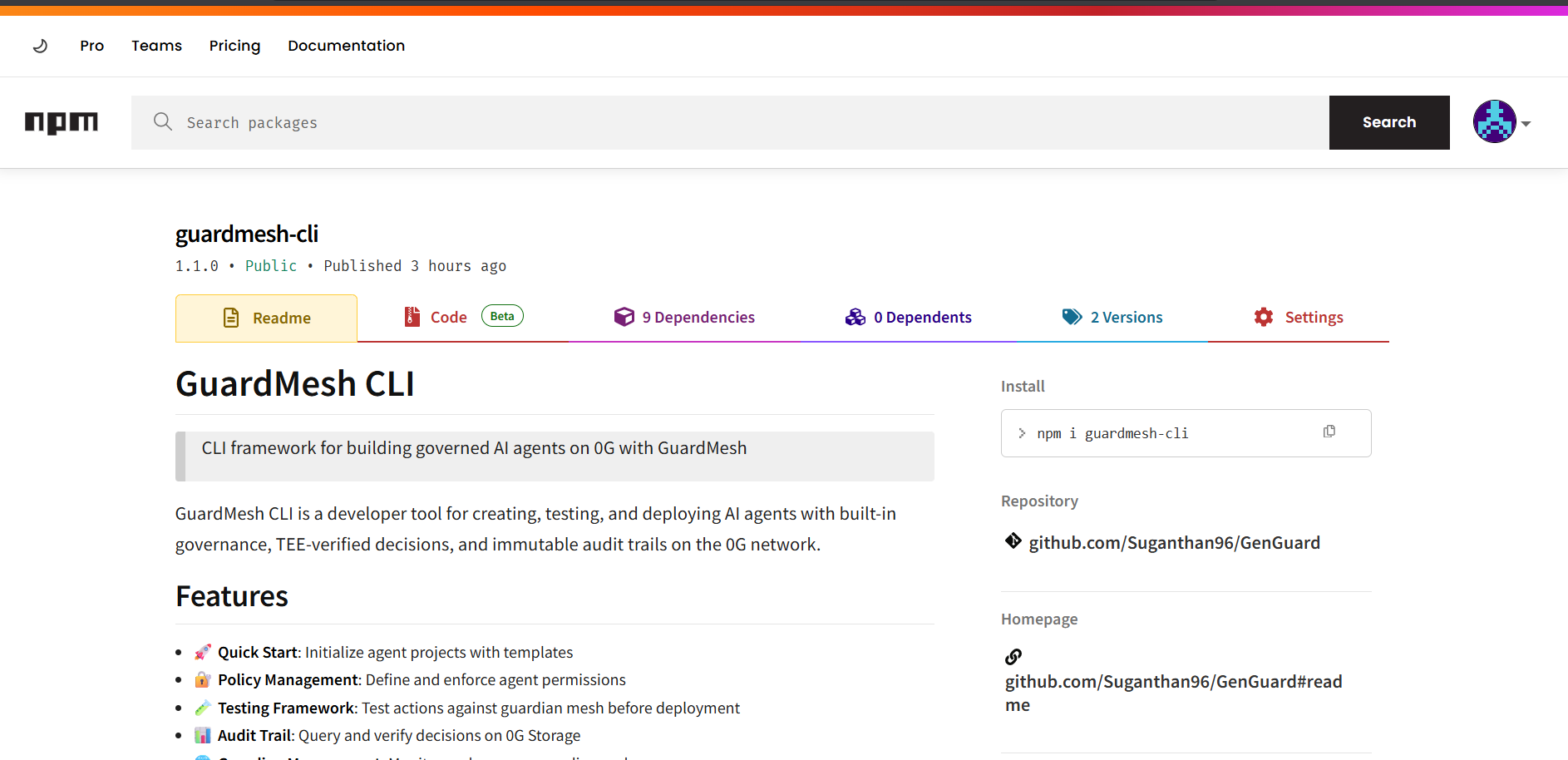Click the GuardMesh CLI heading

(295, 384)
